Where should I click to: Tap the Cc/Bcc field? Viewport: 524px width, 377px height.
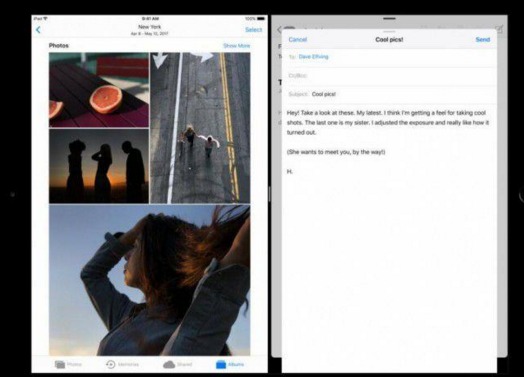pyautogui.click(x=389, y=76)
